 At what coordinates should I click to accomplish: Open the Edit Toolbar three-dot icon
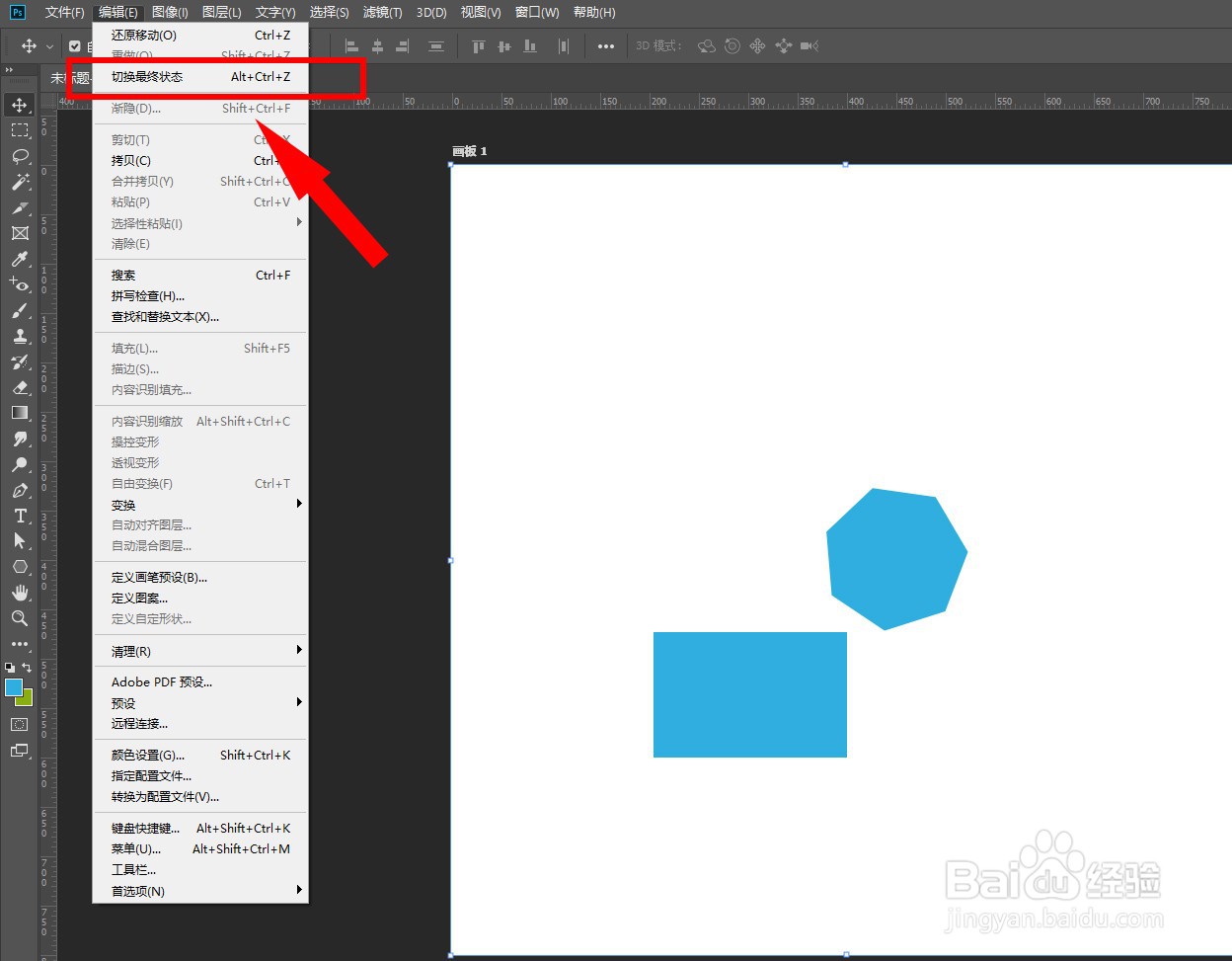(x=20, y=644)
